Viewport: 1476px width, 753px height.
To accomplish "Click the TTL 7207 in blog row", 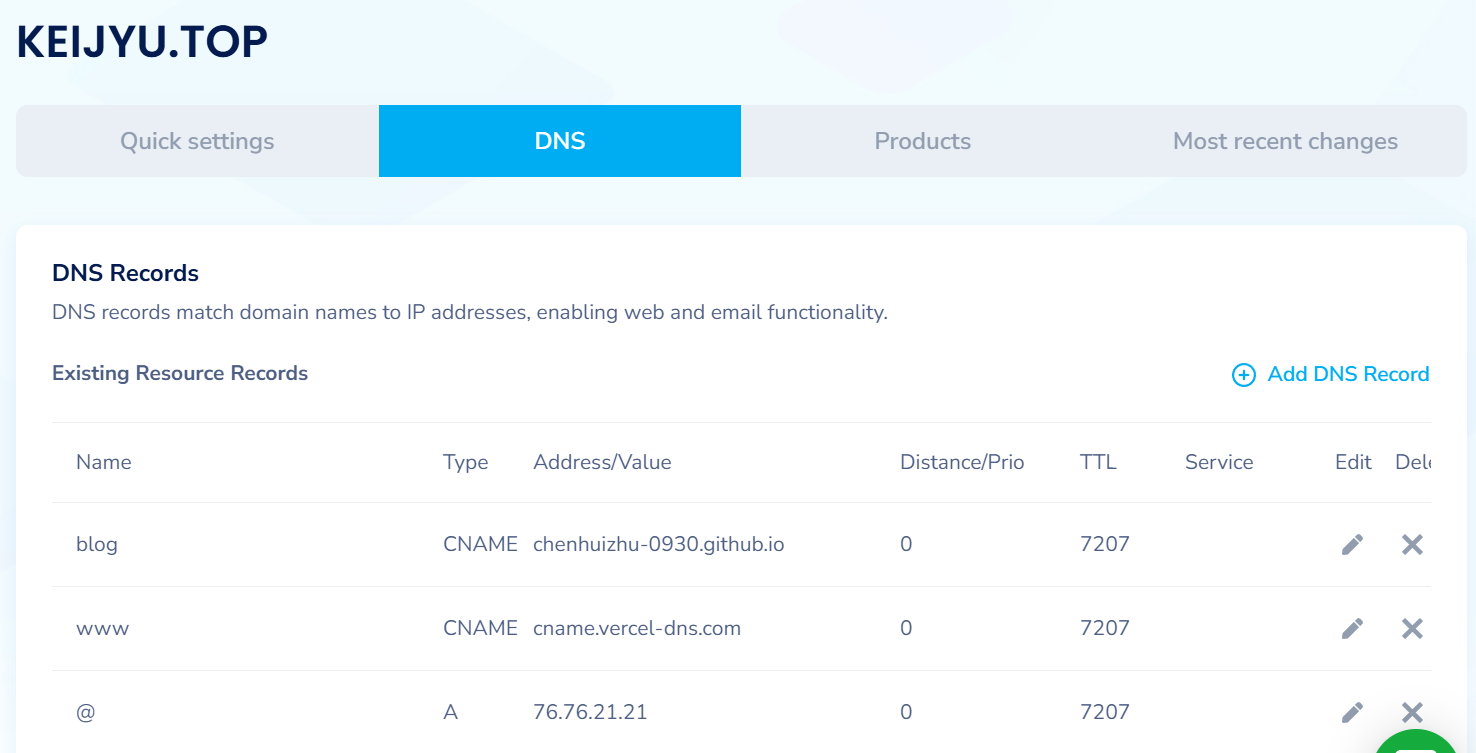I will [1105, 544].
